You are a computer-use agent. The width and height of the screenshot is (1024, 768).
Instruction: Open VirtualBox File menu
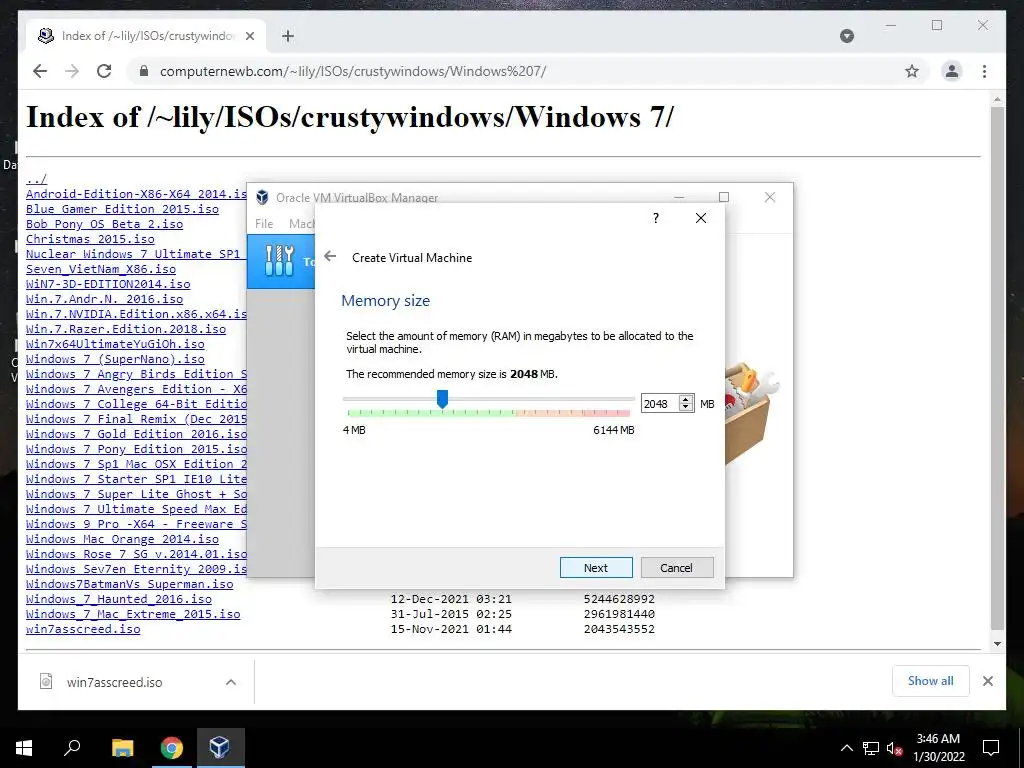[264, 223]
